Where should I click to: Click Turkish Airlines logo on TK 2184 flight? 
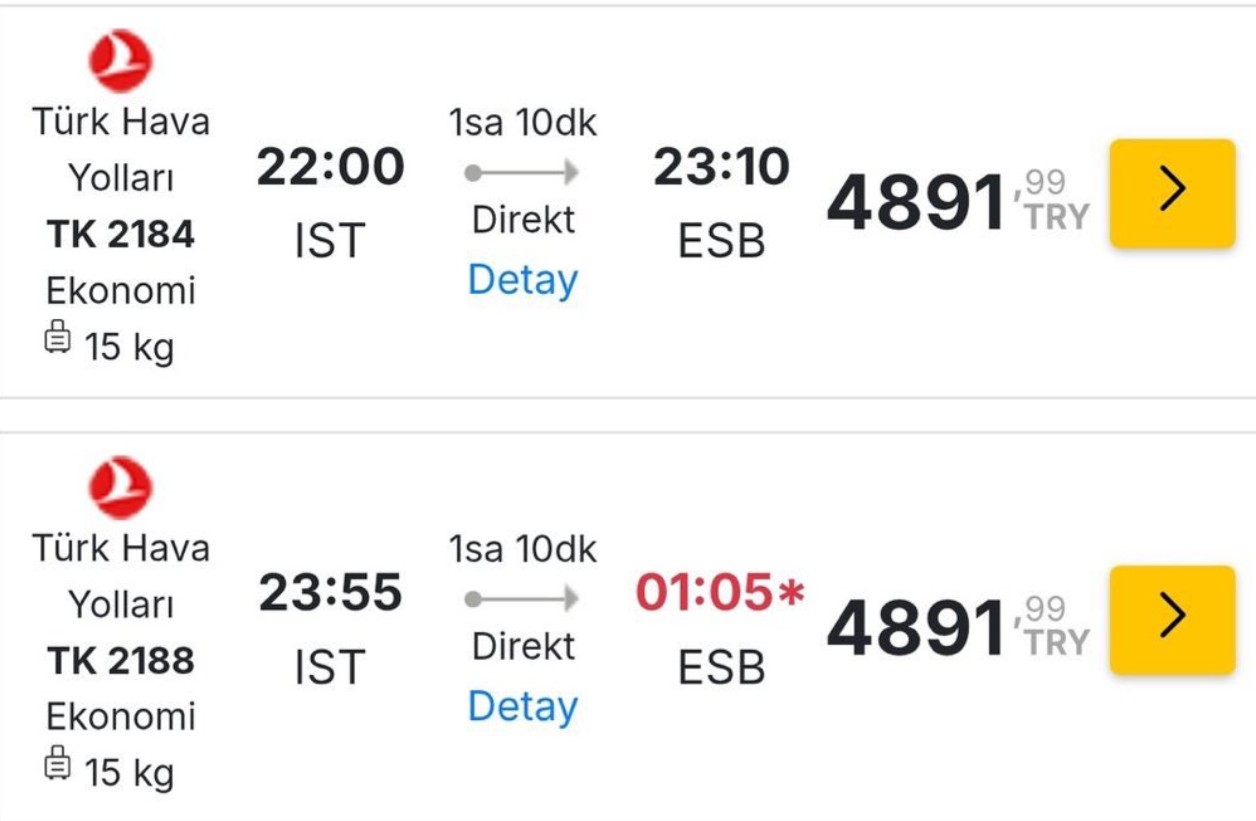click(120, 60)
